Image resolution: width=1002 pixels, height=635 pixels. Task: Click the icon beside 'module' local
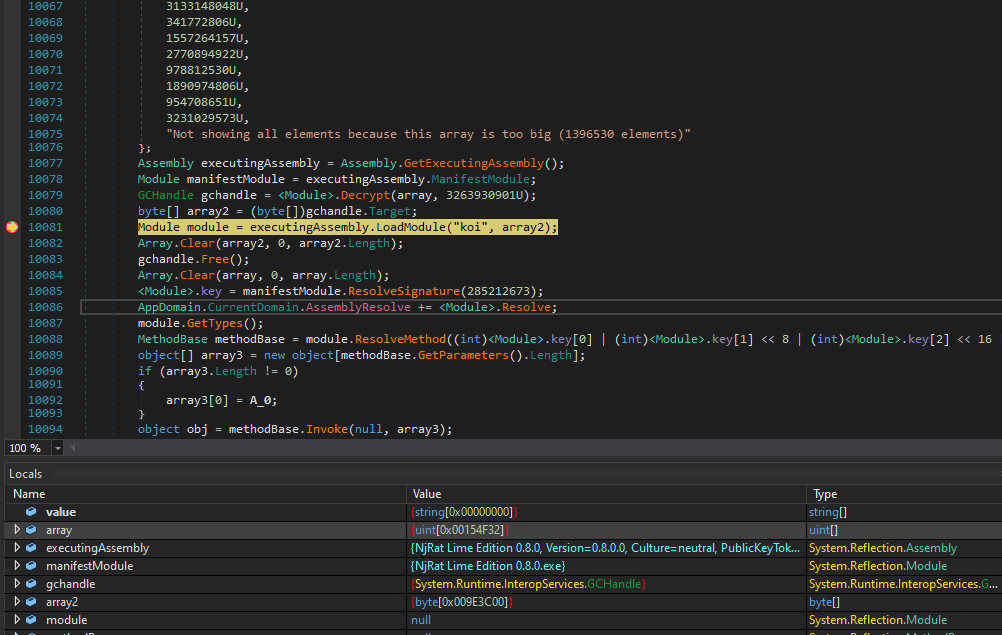pyautogui.click(x=31, y=620)
